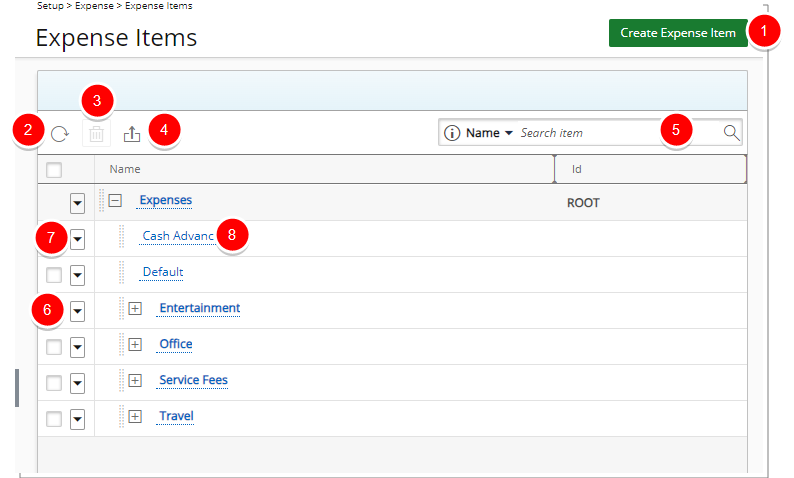Expand the Service Fees tree node
The height and width of the screenshot is (478, 794).
point(135,380)
